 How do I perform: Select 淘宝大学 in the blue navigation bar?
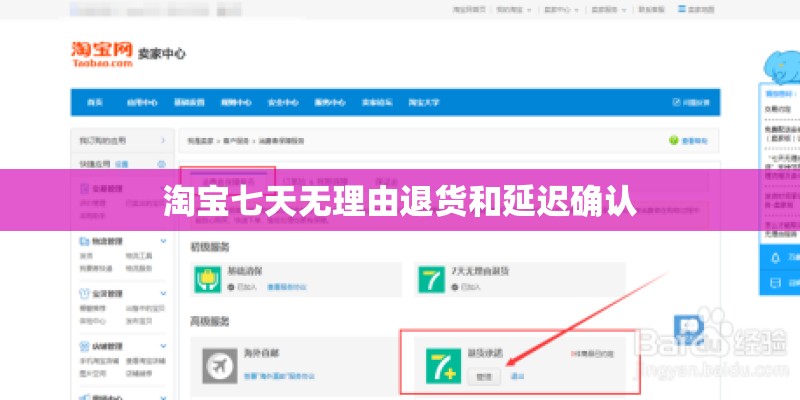pyautogui.click(x=423, y=102)
